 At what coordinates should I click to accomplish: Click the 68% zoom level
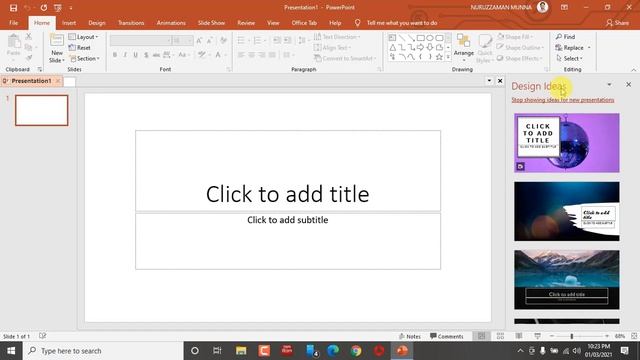[620, 336]
